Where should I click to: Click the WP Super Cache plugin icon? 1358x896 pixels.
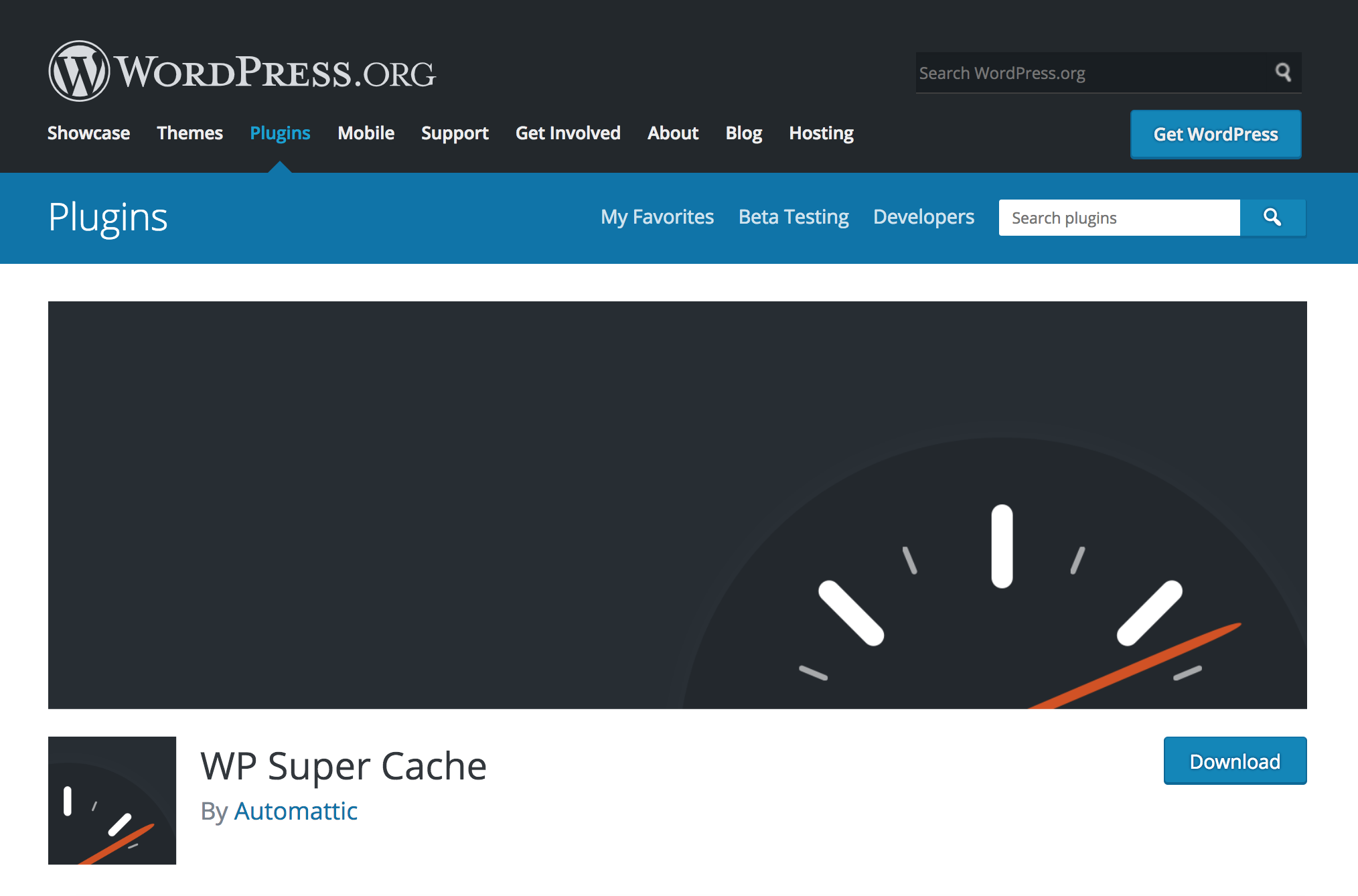click(x=112, y=800)
